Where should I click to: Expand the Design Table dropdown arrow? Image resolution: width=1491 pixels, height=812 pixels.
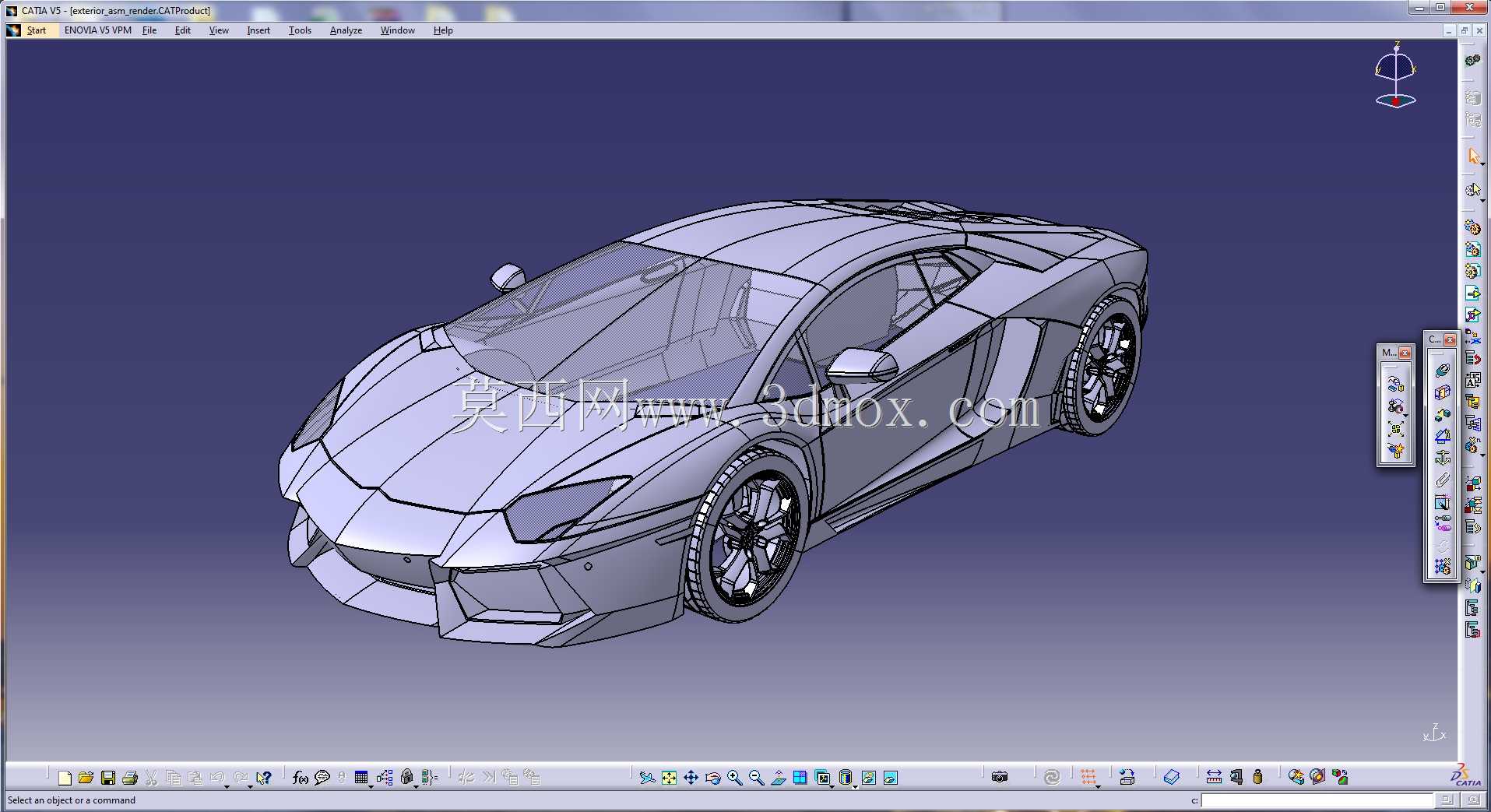[371, 786]
